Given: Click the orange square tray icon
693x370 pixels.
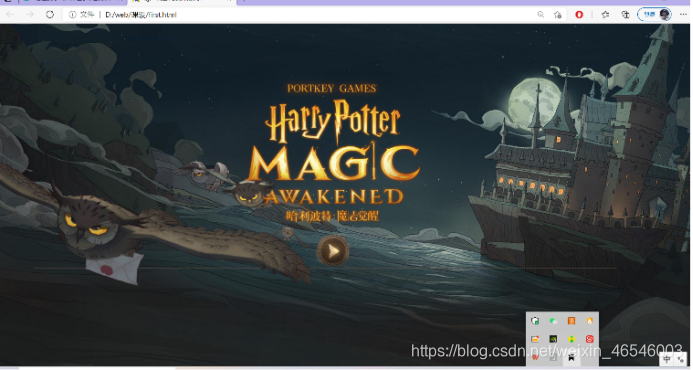Looking at the screenshot, I should click(x=571, y=321).
